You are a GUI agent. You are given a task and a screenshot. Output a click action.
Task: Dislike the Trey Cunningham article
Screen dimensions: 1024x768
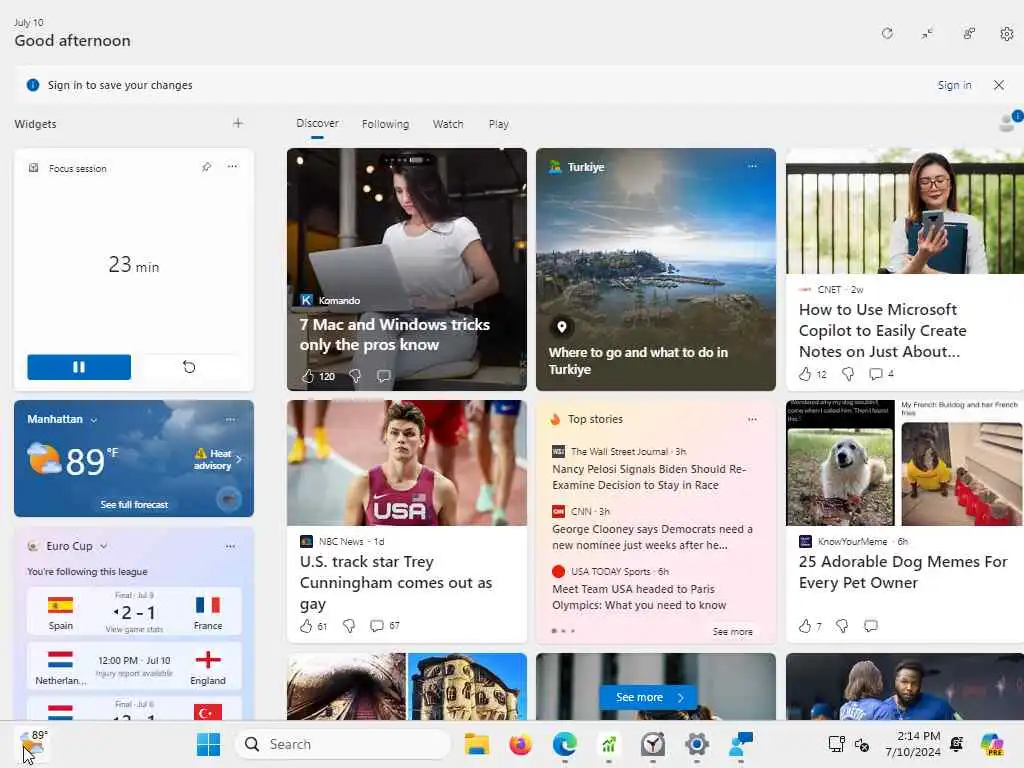[x=349, y=626]
